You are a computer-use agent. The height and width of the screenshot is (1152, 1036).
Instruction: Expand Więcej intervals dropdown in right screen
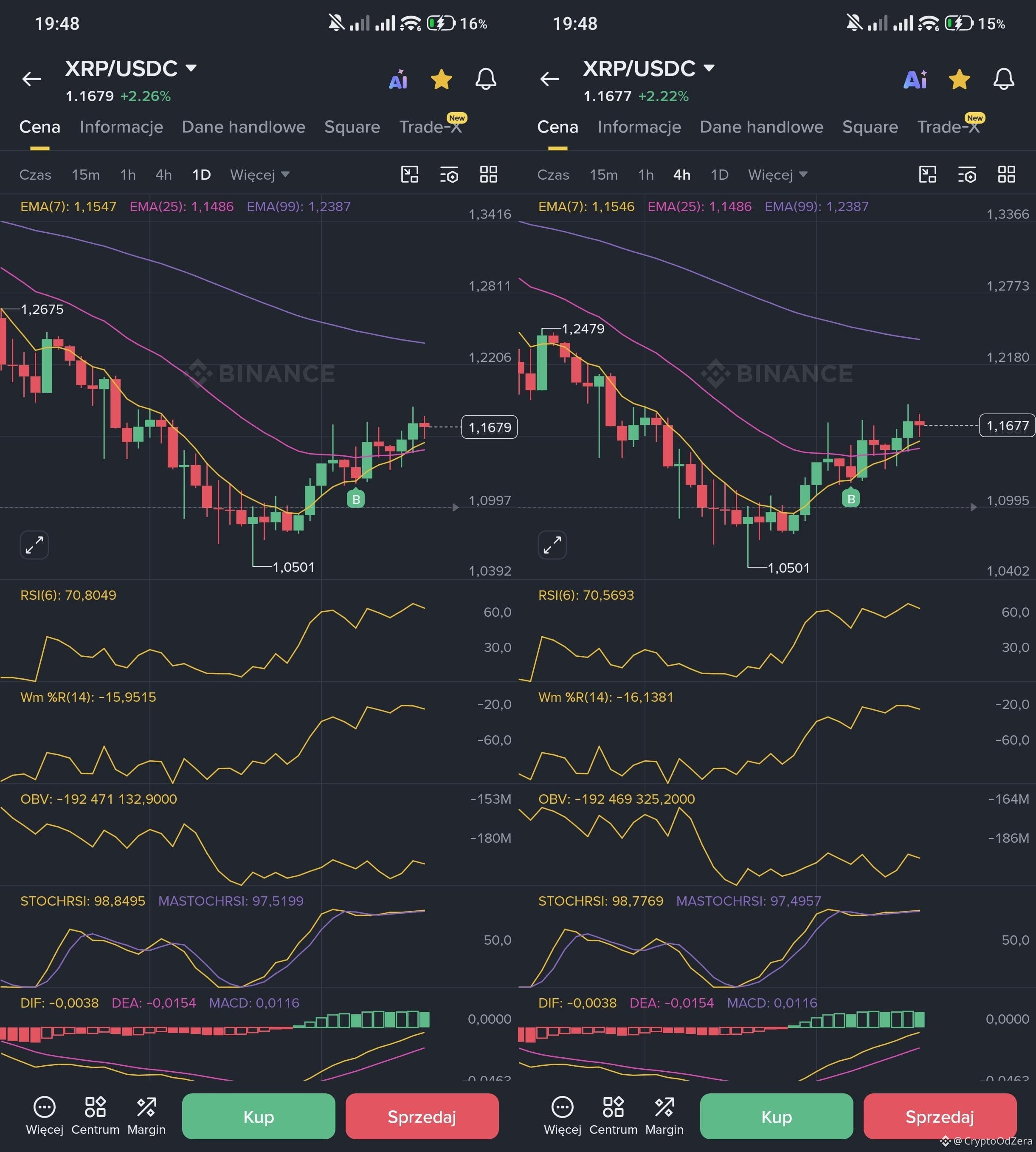click(x=777, y=175)
